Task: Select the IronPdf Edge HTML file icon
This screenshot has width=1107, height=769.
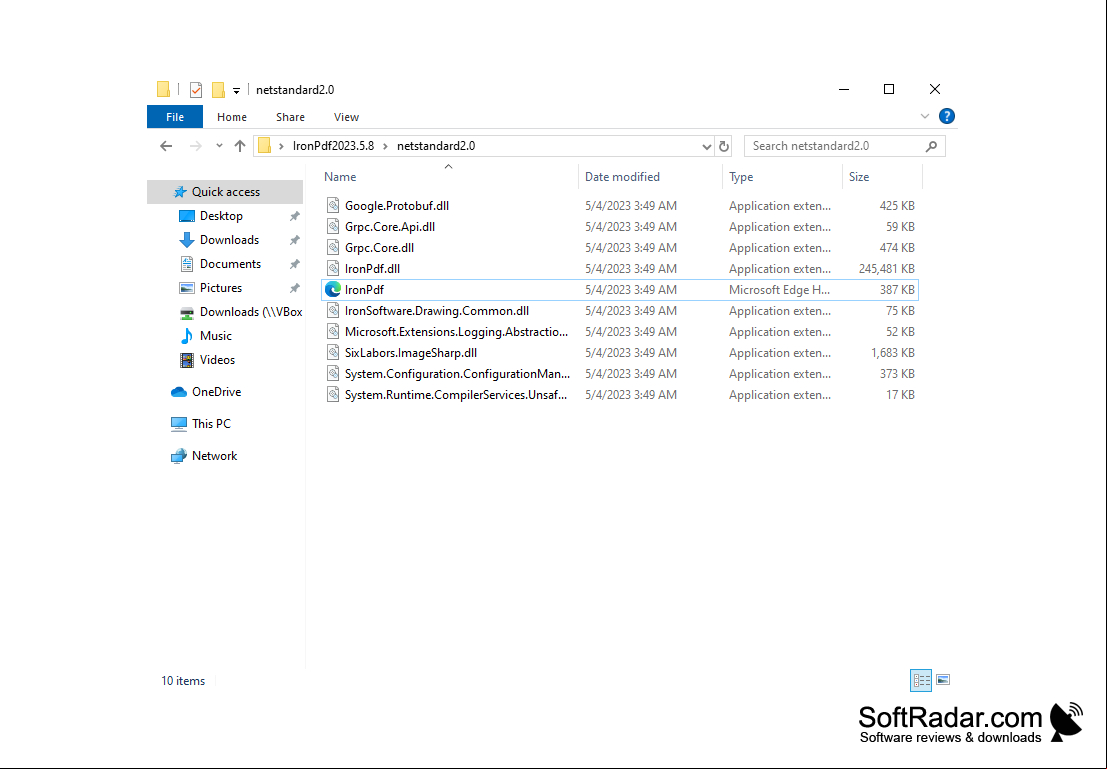Action: [x=333, y=290]
